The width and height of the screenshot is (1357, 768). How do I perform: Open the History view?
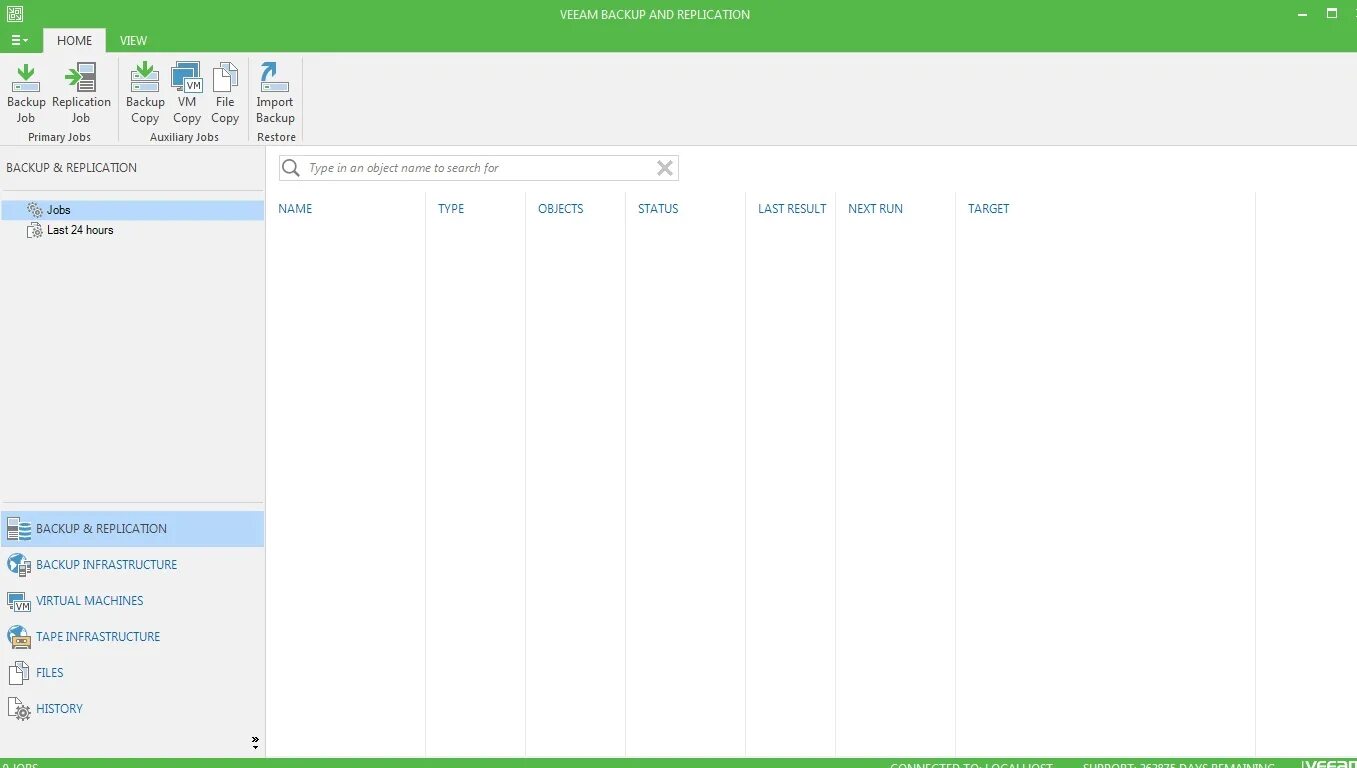132,709
